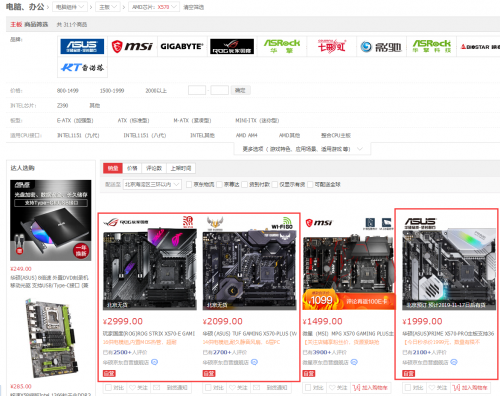
Task: Select the ASUS brand logo filter
Action: pos(82,46)
